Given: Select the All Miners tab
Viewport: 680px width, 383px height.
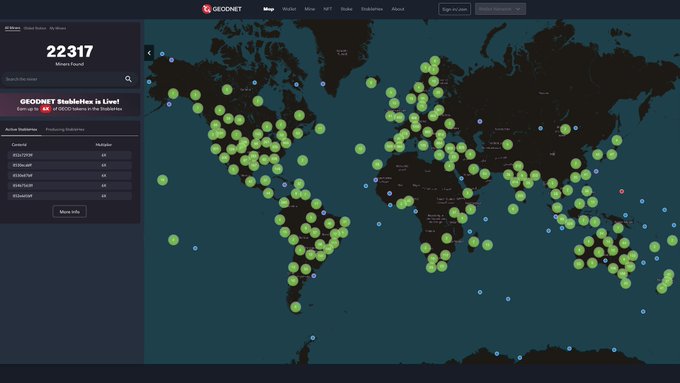Looking at the screenshot, I should tap(13, 28).
